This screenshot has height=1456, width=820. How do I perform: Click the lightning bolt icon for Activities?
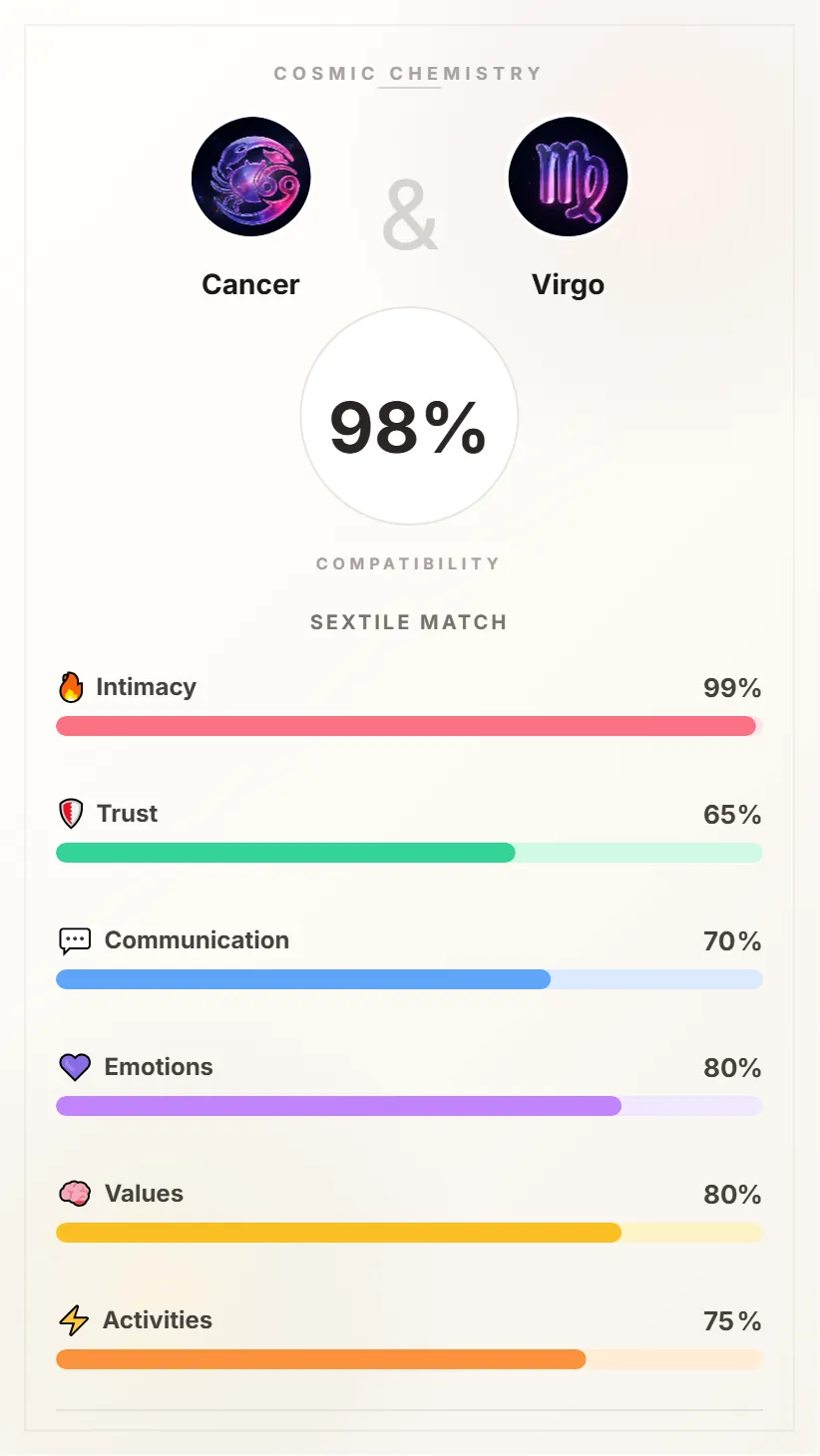[x=74, y=1319]
